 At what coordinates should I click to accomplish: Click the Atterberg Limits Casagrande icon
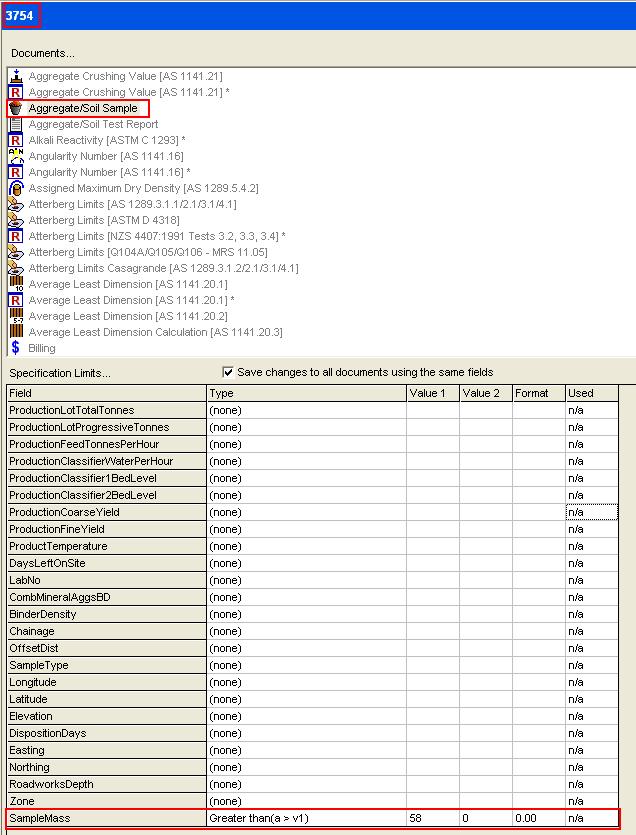tap(16, 268)
